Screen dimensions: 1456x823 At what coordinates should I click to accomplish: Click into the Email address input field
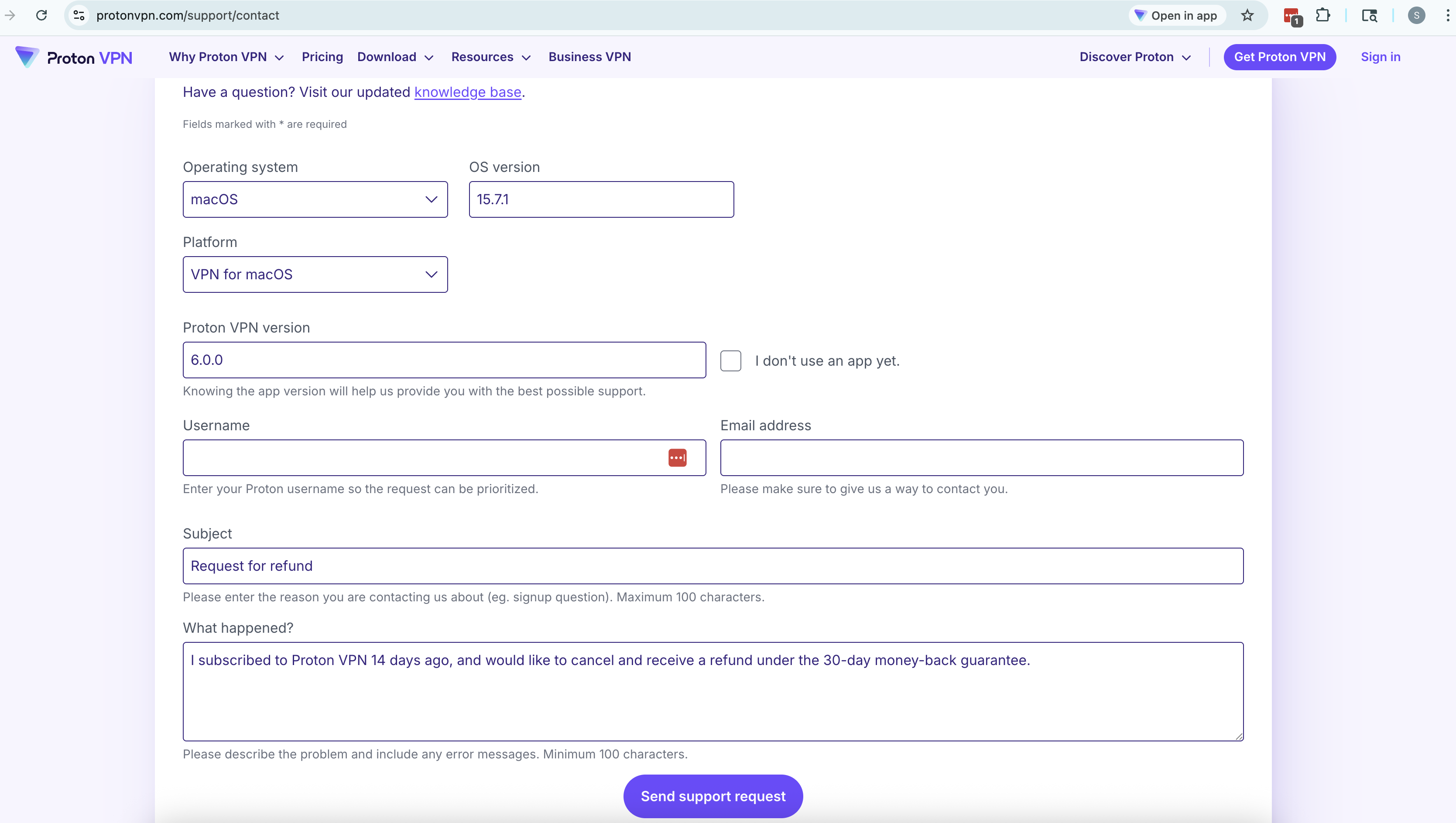tap(981, 457)
